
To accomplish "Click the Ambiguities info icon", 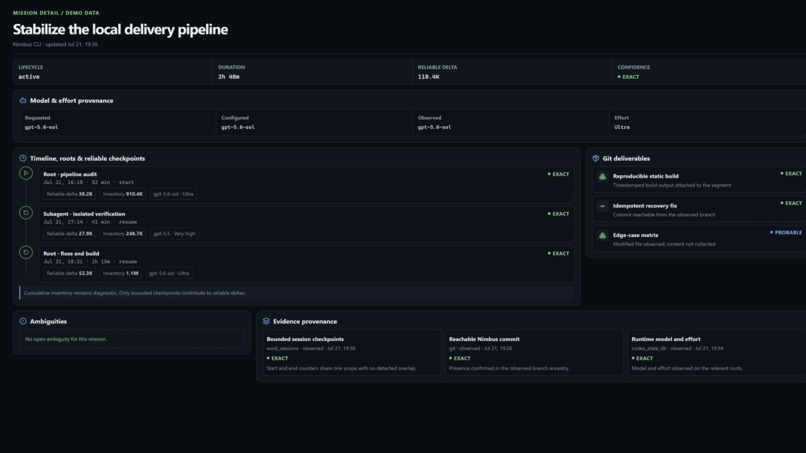I will 23,321.
